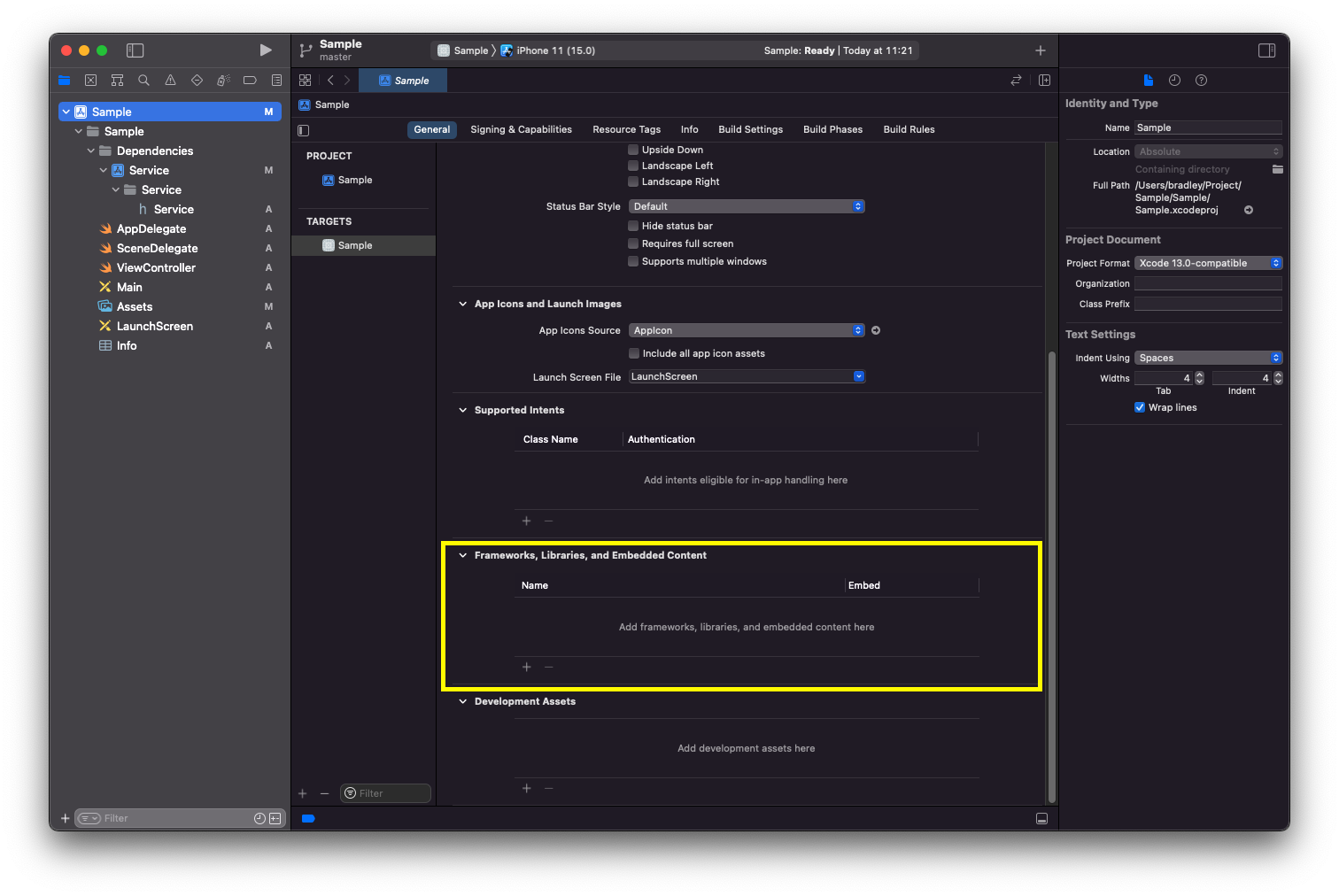
Task: Collapse Development Assets section
Action: click(462, 701)
